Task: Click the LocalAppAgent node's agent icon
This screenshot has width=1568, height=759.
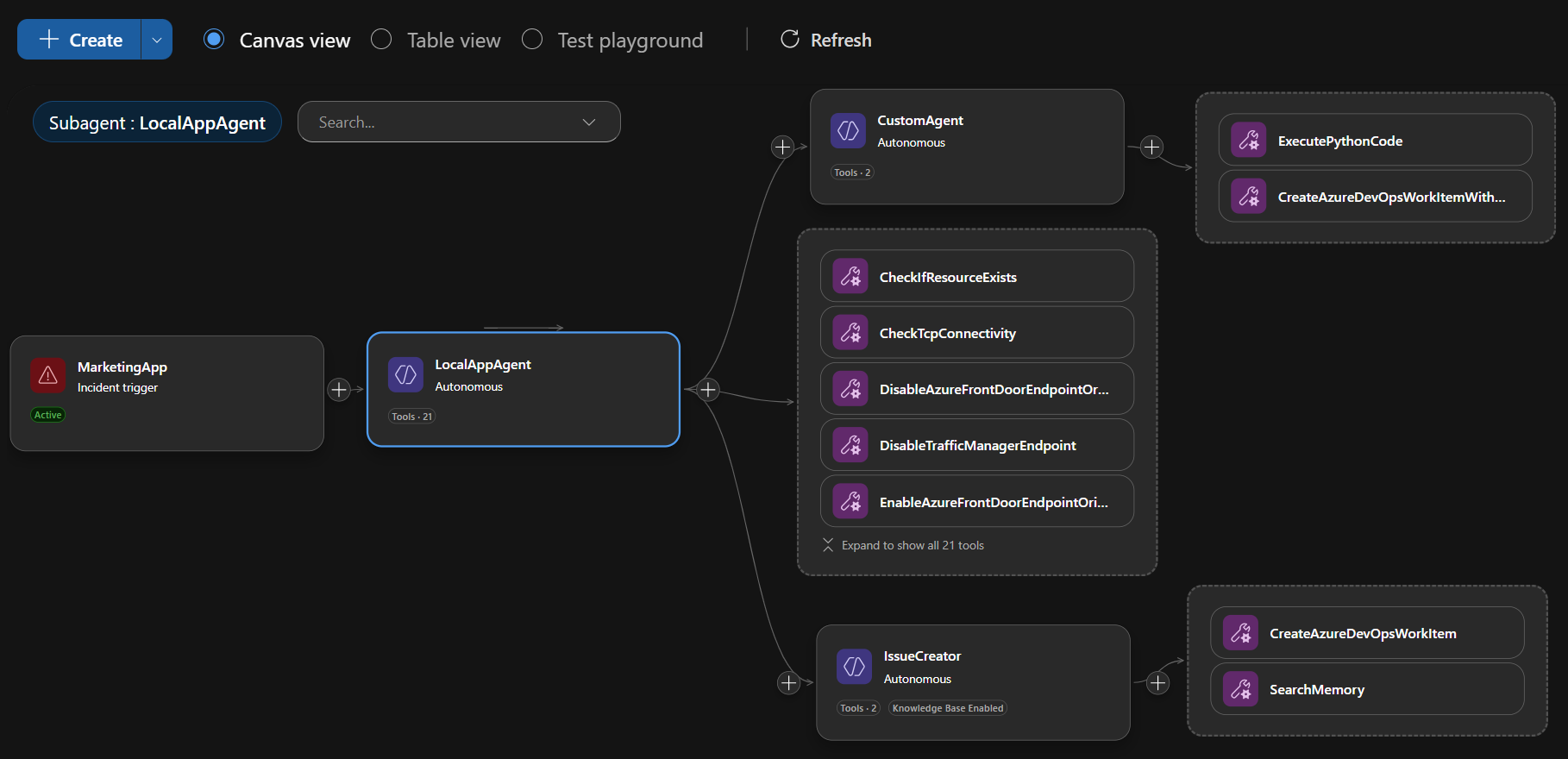Action: (x=405, y=374)
